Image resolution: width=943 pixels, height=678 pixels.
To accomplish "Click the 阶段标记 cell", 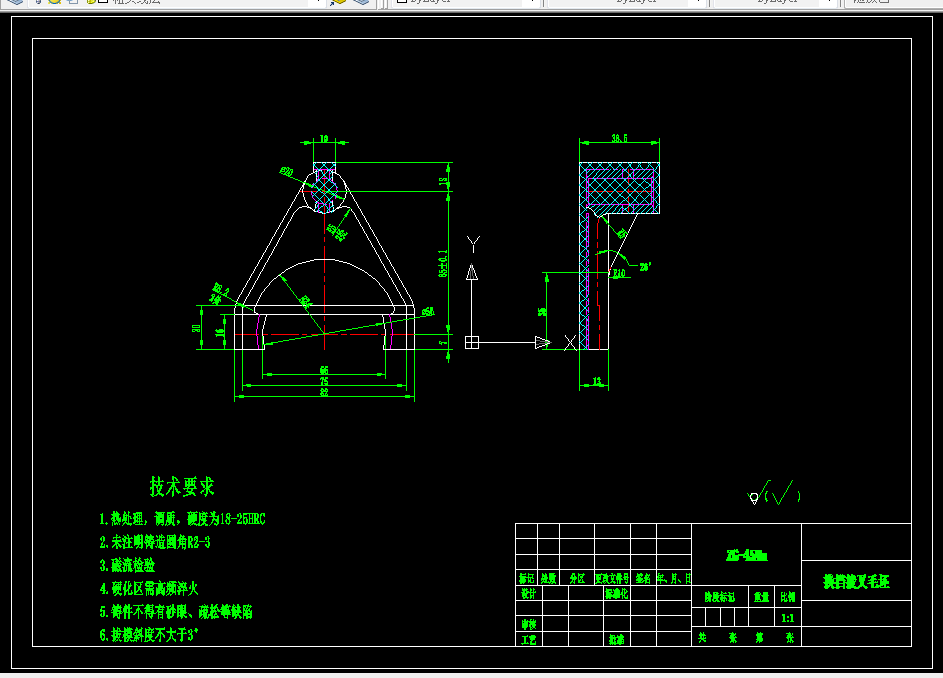I will tap(720, 597).
